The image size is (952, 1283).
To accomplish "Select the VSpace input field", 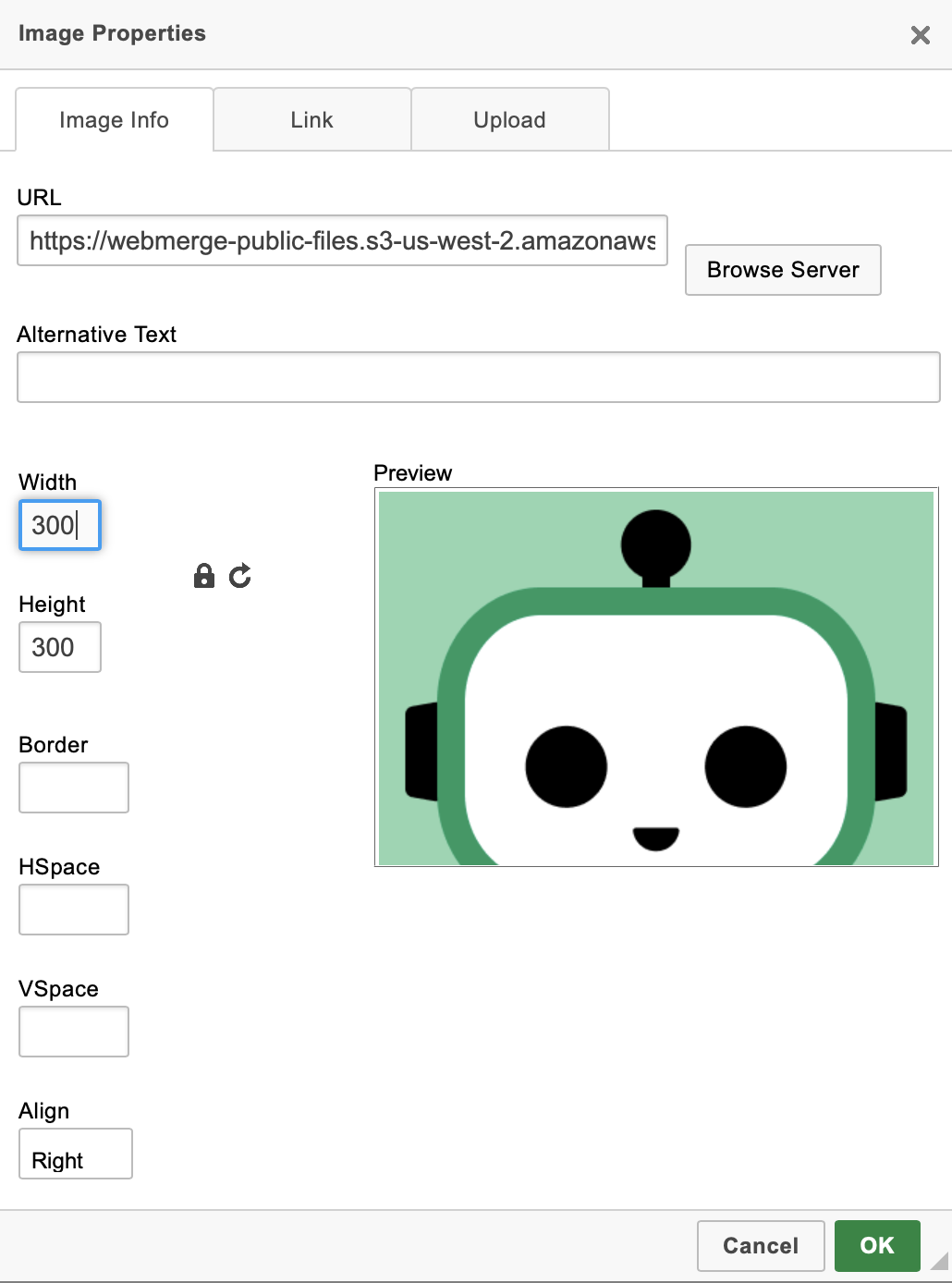I will pos(74,1032).
